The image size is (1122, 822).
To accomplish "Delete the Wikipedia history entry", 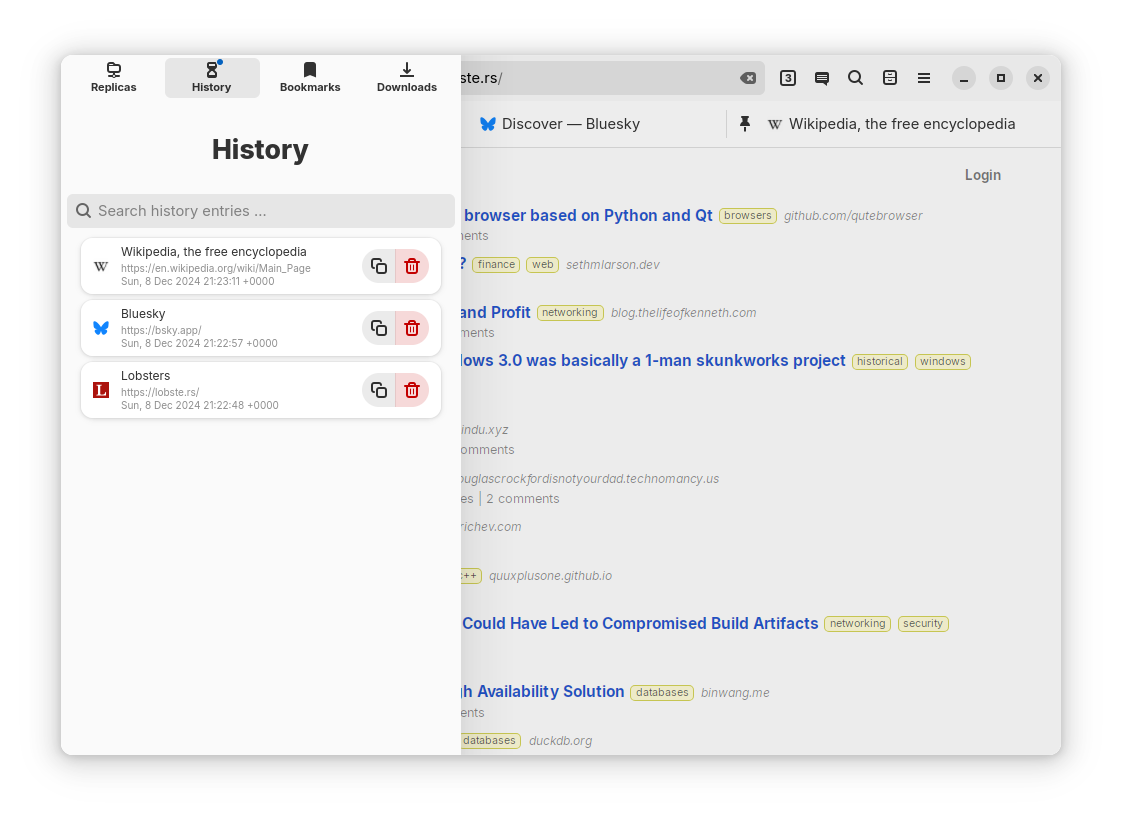I will coord(412,266).
